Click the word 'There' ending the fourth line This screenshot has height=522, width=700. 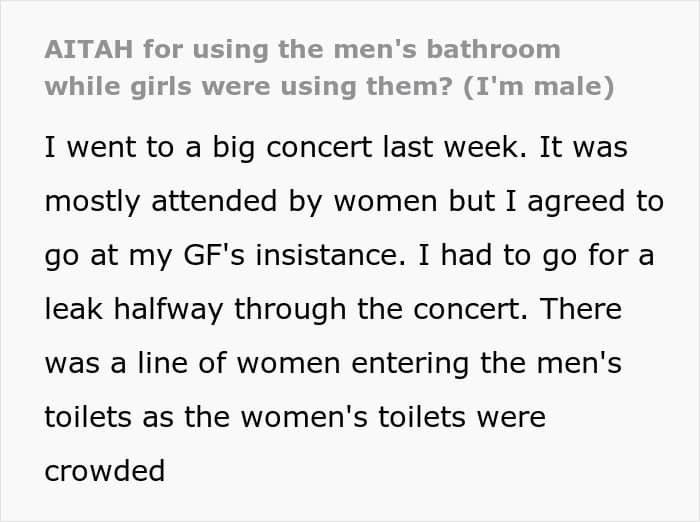coord(580,309)
